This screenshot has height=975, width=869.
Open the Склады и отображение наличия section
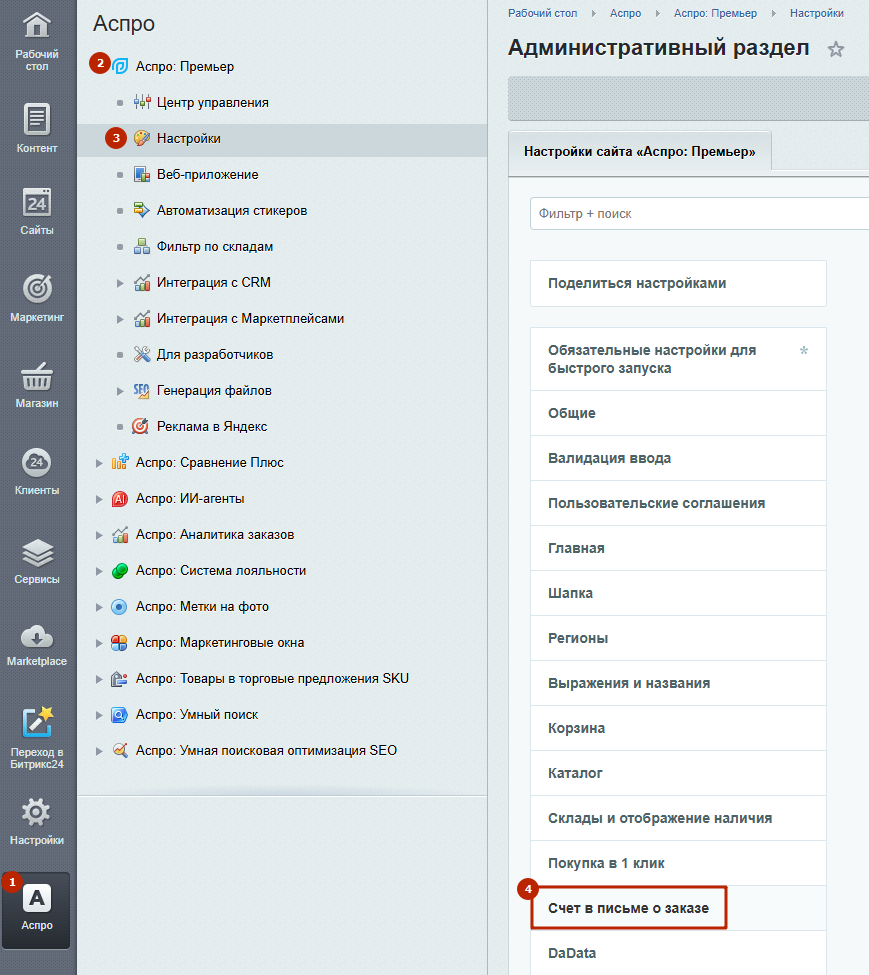(678, 818)
